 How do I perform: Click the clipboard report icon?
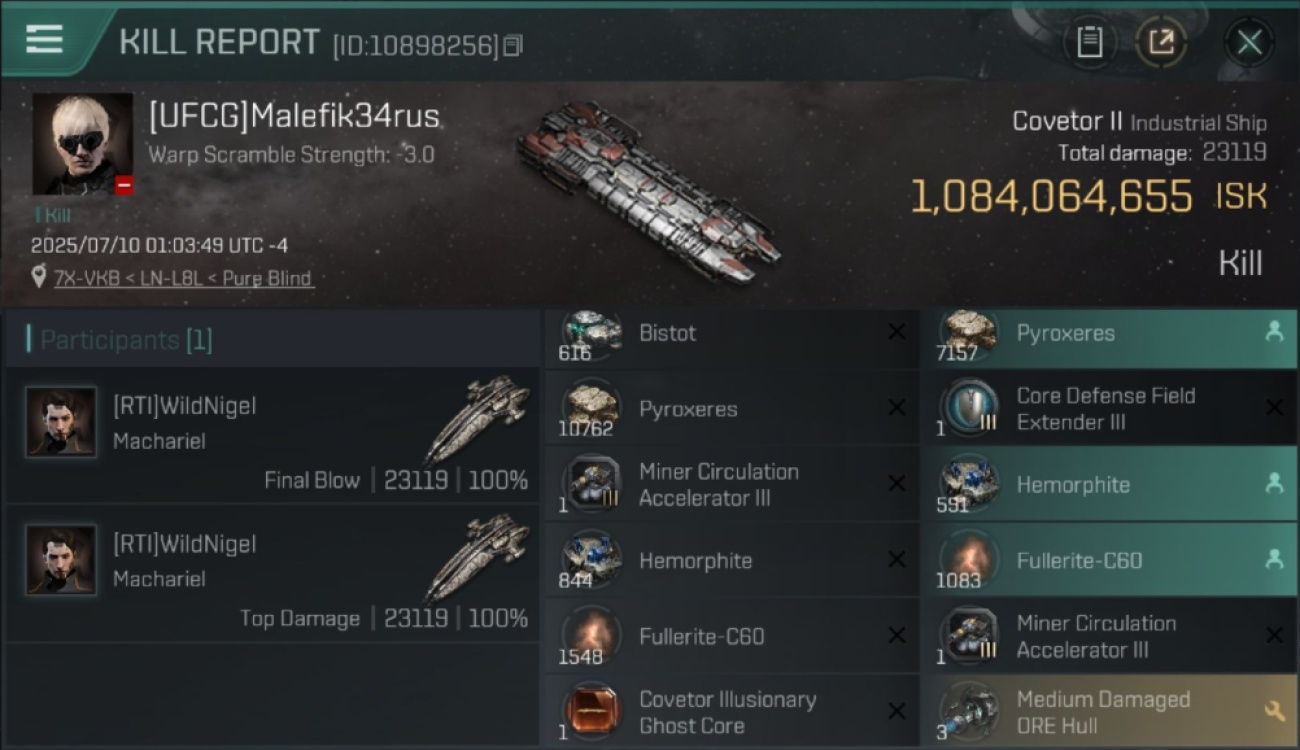pyautogui.click(x=1089, y=42)
